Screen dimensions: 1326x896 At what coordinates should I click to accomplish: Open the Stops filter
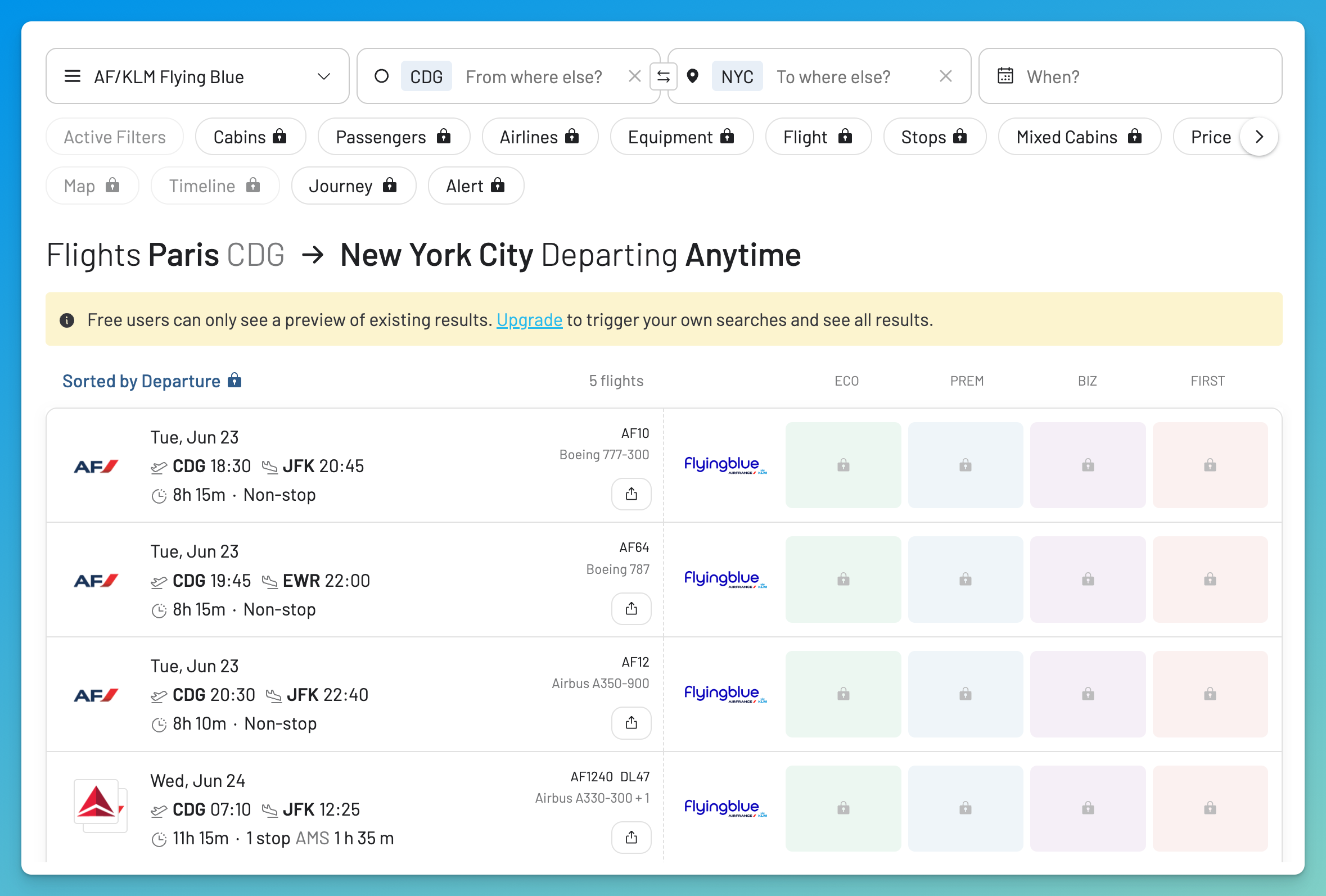(x=934, y=137)
